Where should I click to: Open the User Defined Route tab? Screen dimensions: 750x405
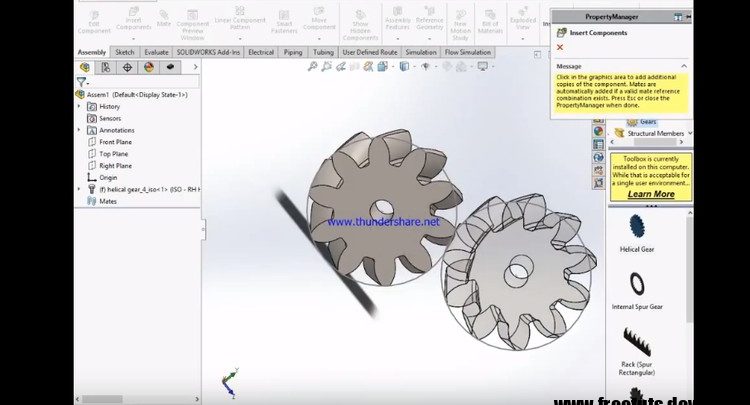370,52
